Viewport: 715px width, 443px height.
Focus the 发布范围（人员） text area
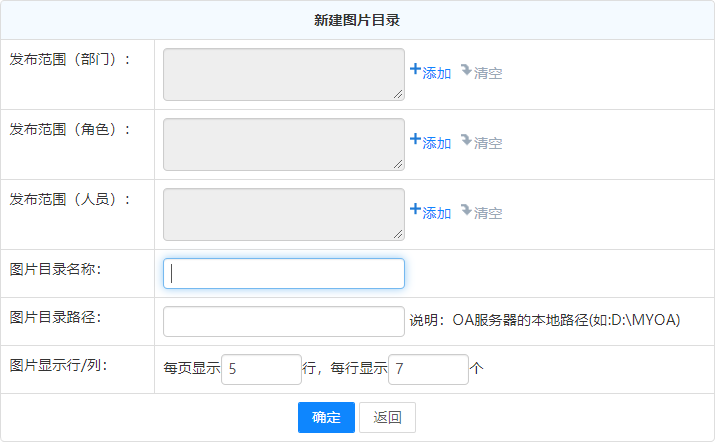283,215
